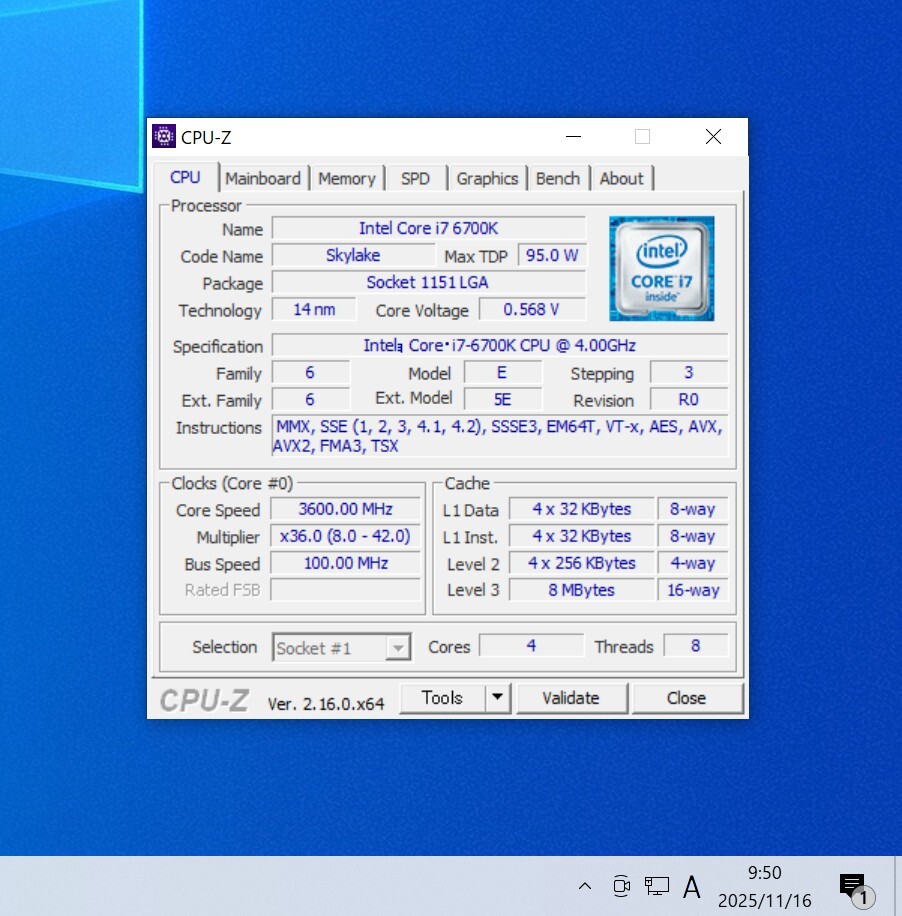This screenshot has width=902, height=916.
Task: Expand the Tools button dropdown arrow
Action: pyautogui.click(x=498, y=698)
